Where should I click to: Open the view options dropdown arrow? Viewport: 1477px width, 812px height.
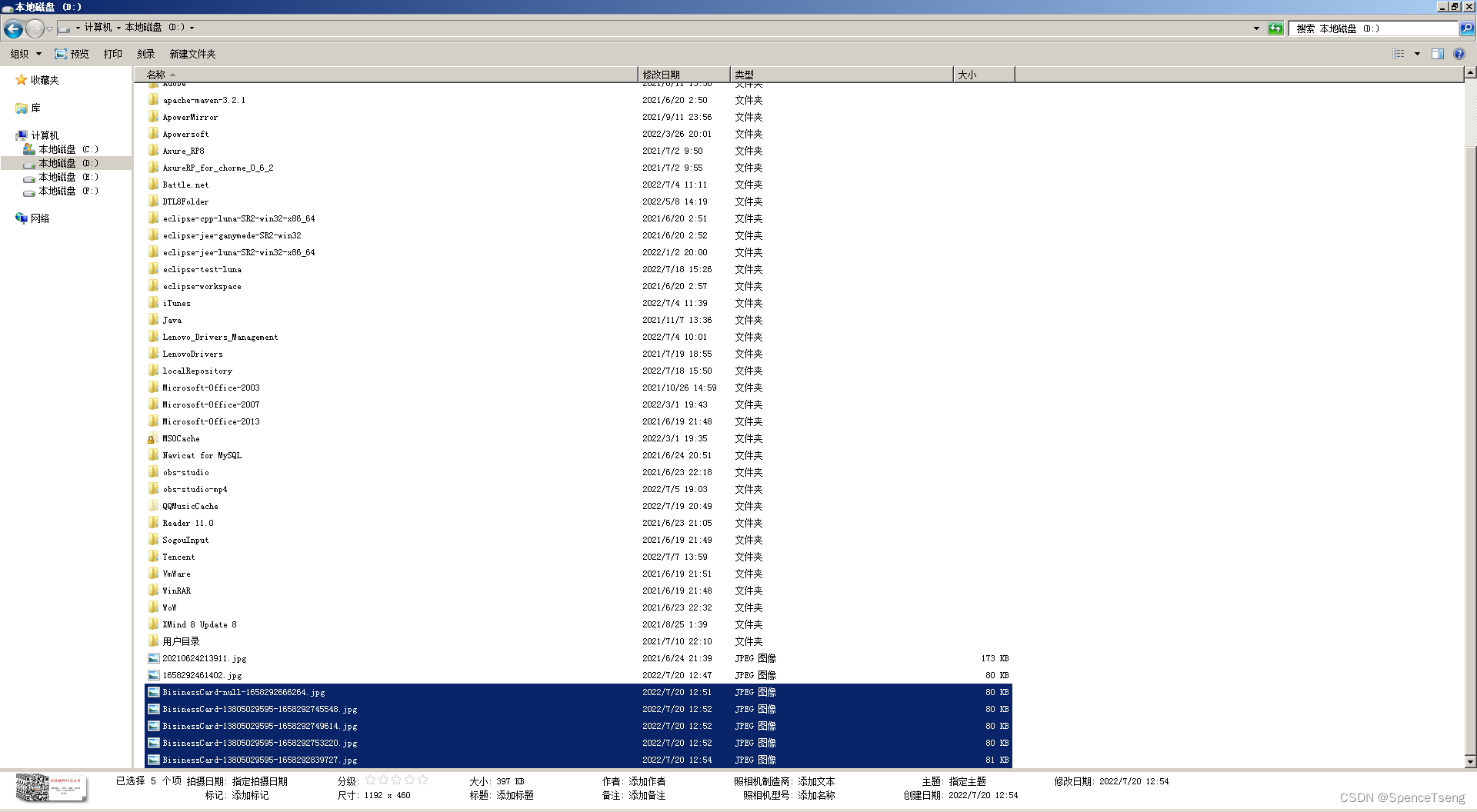coord(1417,54)
